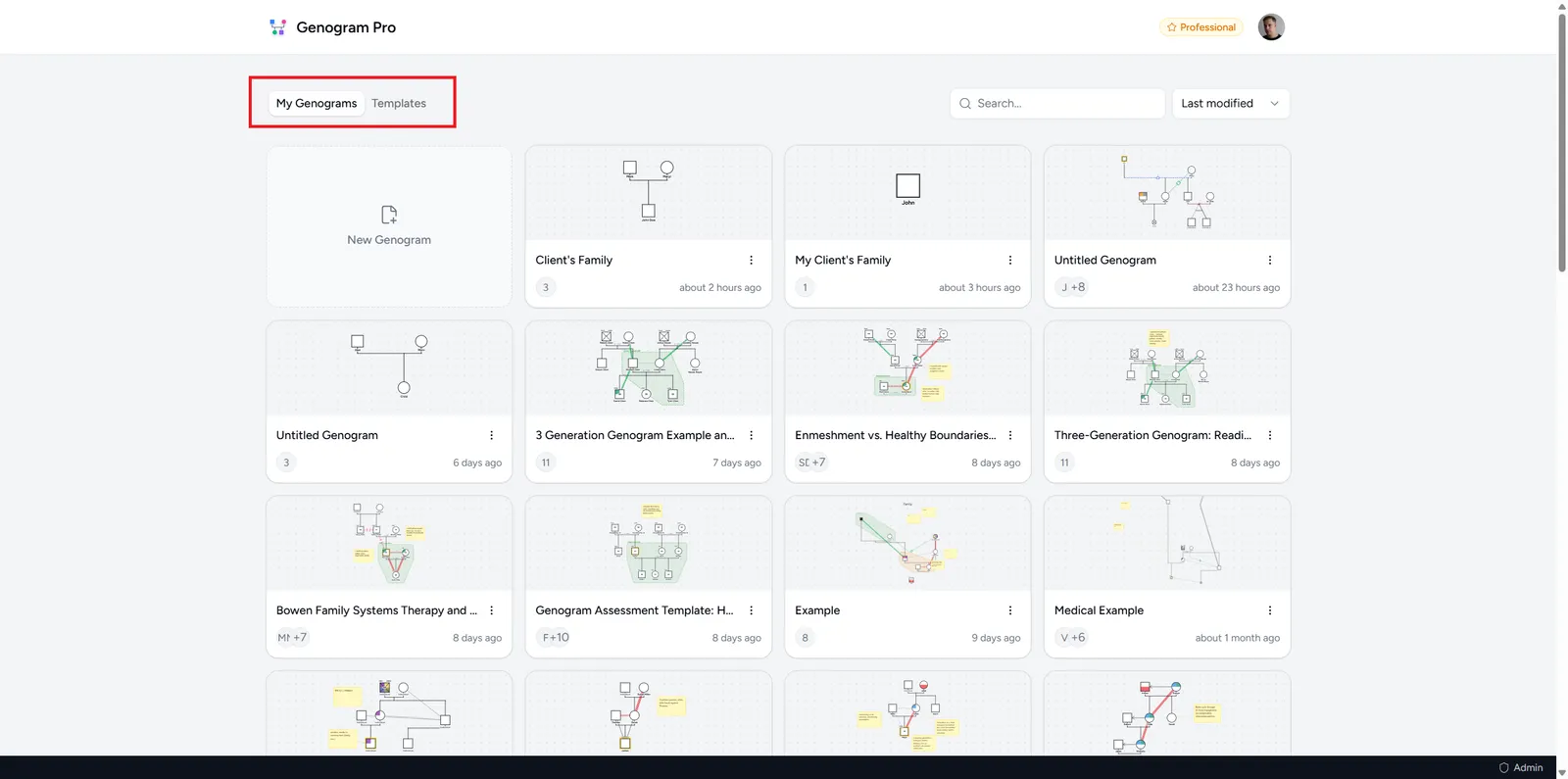Click the Professional plan badge

(x=1201, y=27)
